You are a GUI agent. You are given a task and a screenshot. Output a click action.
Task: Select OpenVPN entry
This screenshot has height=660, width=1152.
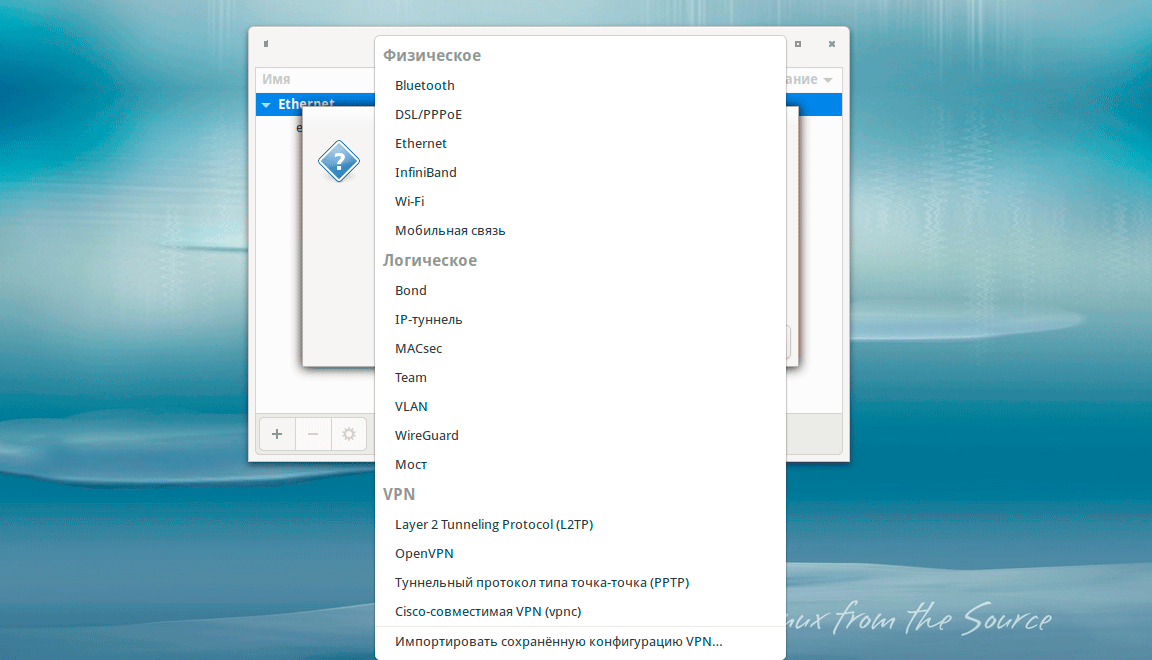click(x=580, y=553)
